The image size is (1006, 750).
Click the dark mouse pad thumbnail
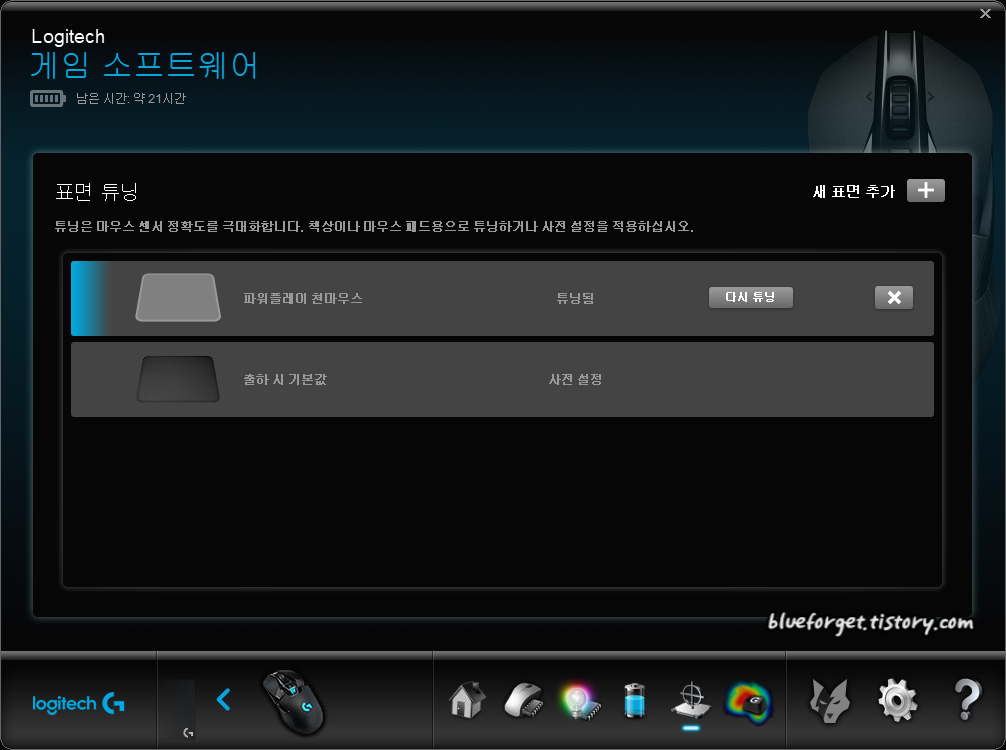click(x=178, y=379)
